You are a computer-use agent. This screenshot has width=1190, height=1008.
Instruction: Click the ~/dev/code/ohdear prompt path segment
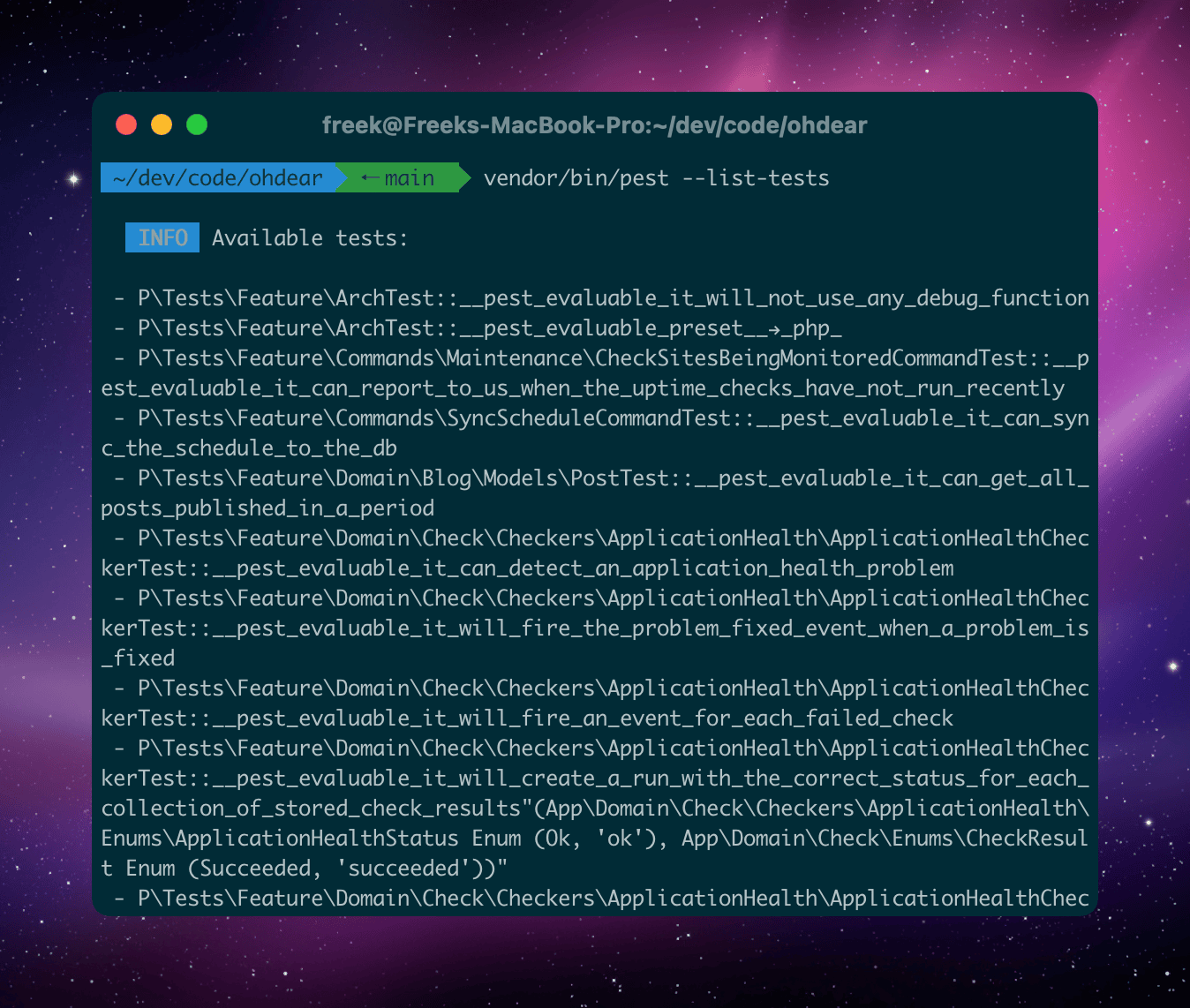tap(218, 177)
